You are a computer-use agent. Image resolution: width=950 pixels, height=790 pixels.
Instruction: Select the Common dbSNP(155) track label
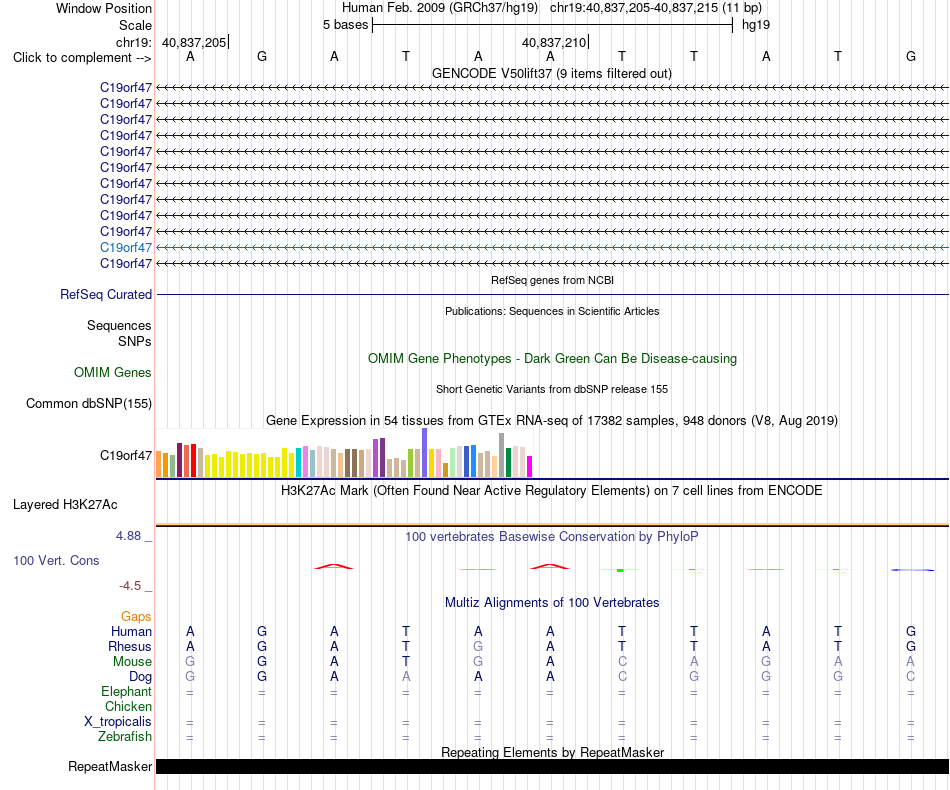tap(88, 403)
